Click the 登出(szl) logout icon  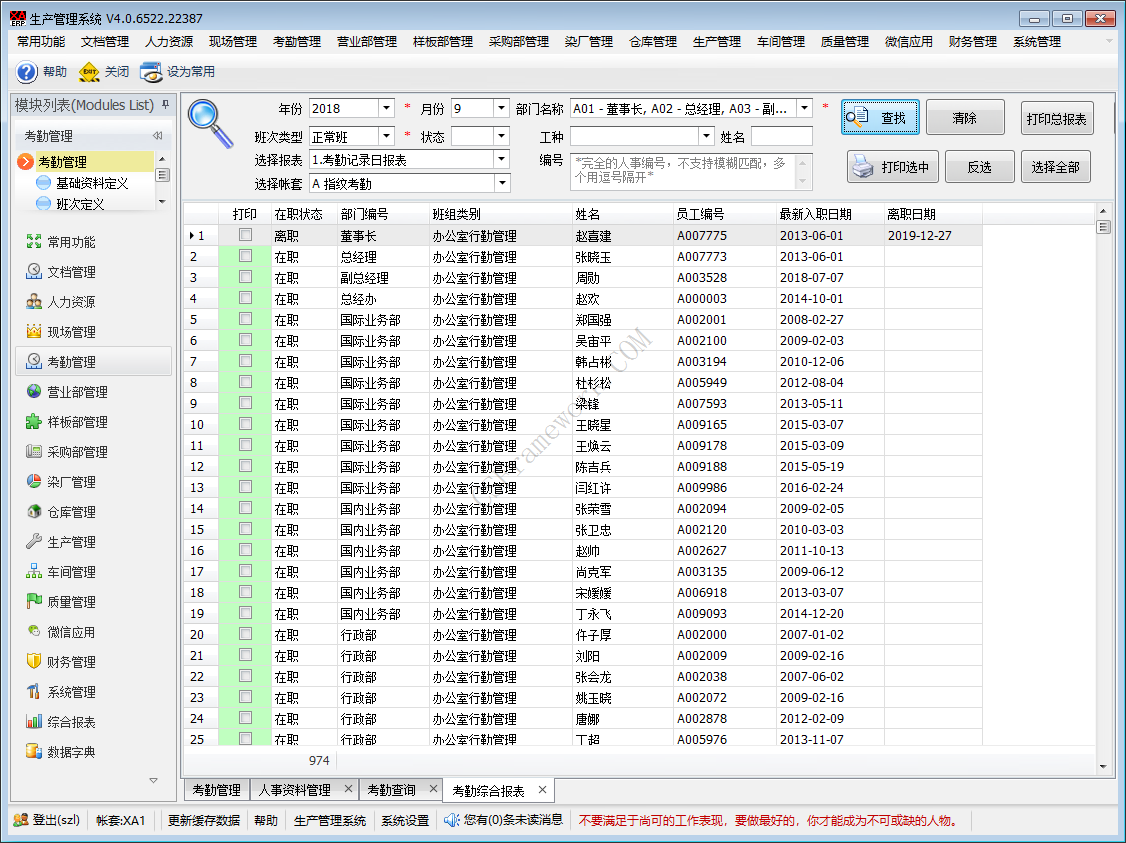coord(21,820)
